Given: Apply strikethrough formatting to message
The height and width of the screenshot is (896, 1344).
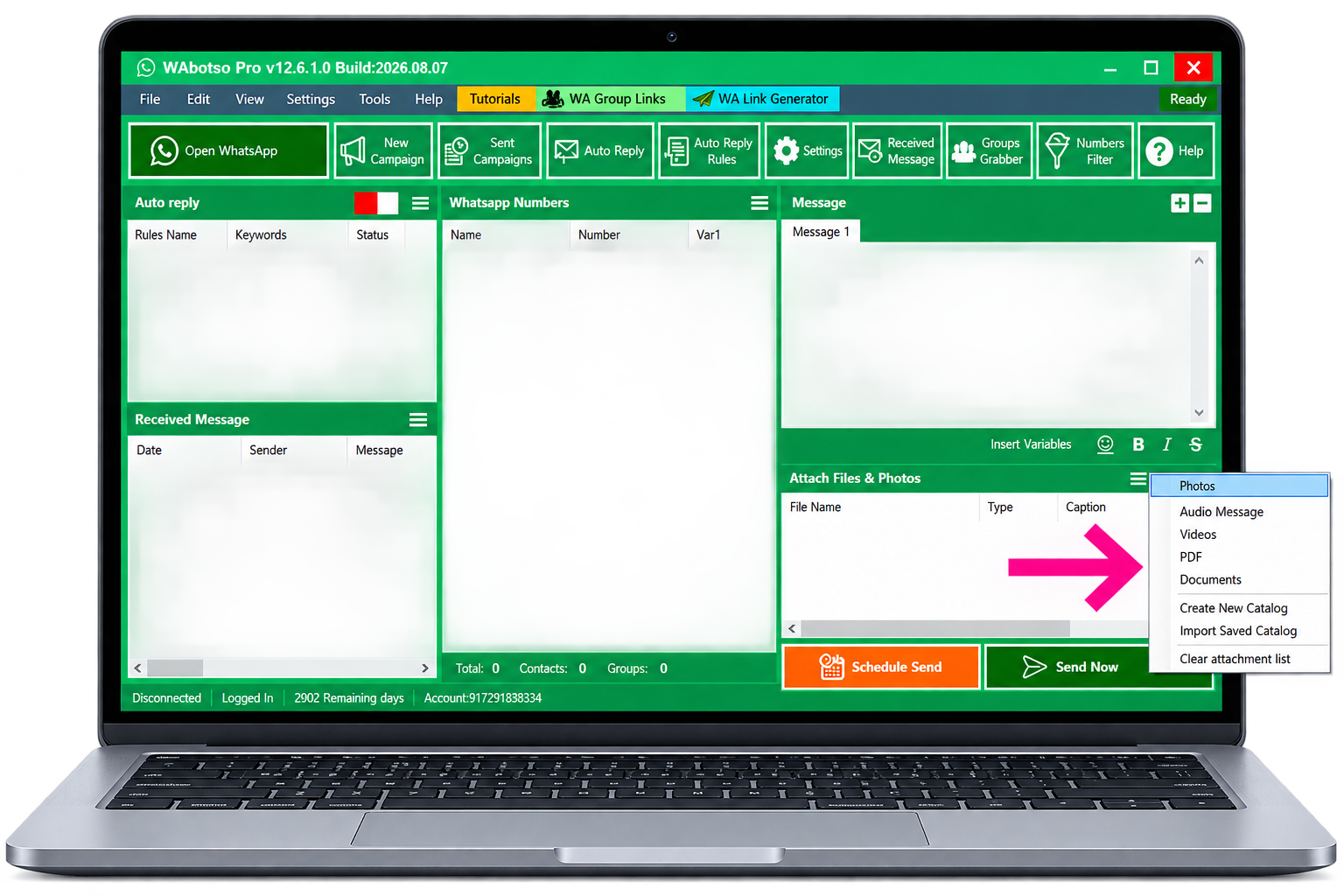Looking at the screenshot, I should (x=1195, y=444).
